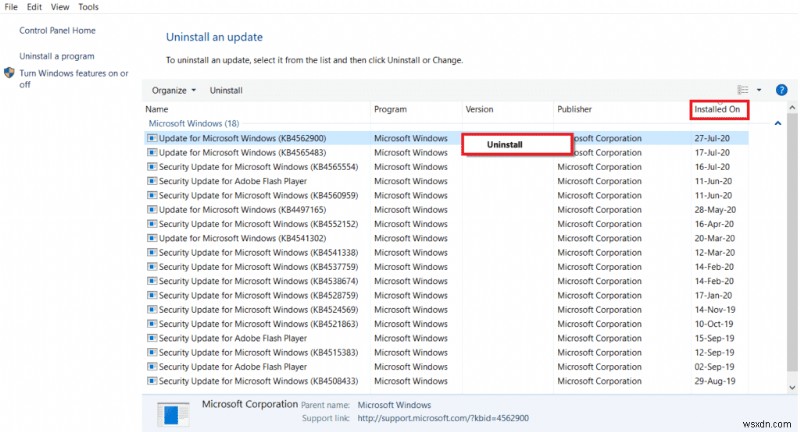Image resolution: width=800 pixels, height=432 pixels.
Task: Expand the Organize dropdown
Action: tap(173, 90)
